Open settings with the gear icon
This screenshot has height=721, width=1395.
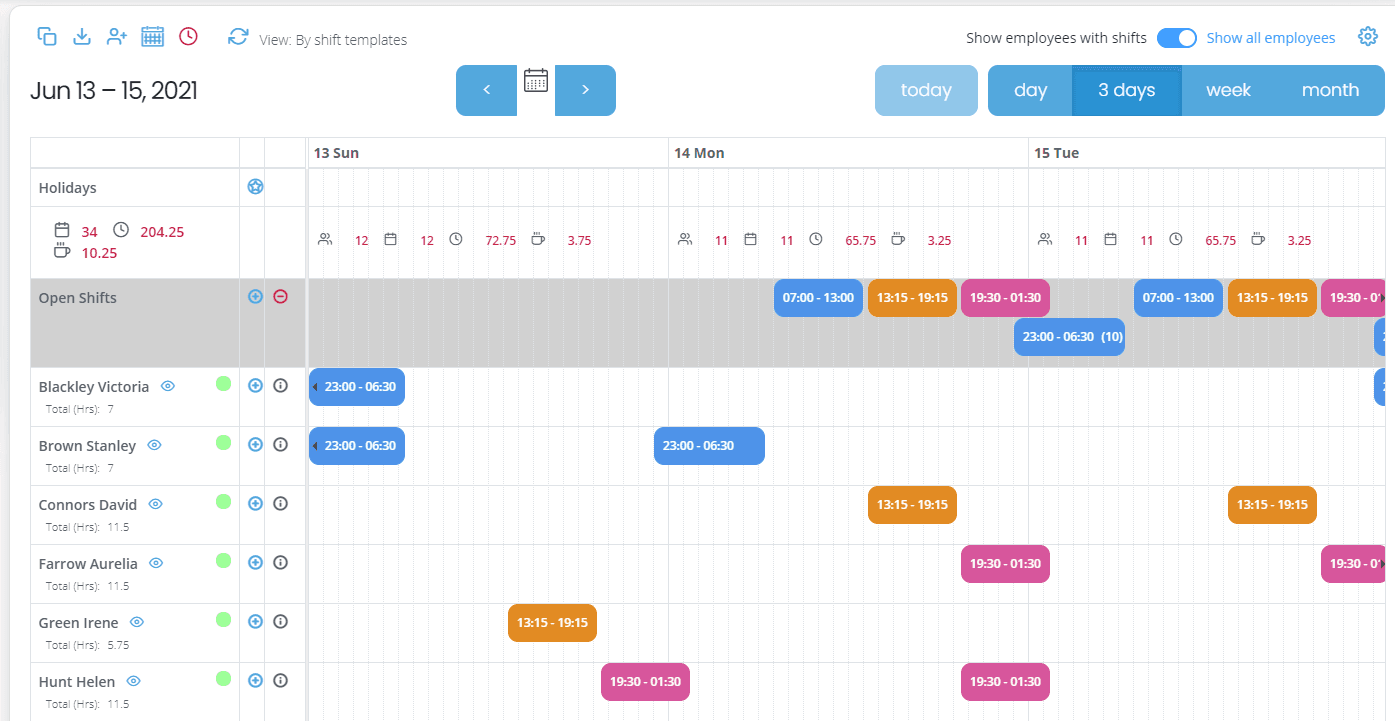(1367, 37)
